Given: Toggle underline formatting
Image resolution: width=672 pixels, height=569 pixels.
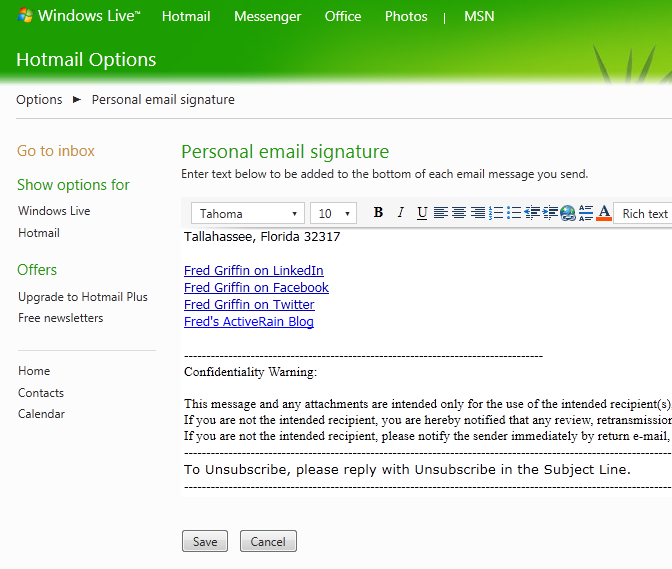Looking at the screenshot, I should tap(422, 213).
